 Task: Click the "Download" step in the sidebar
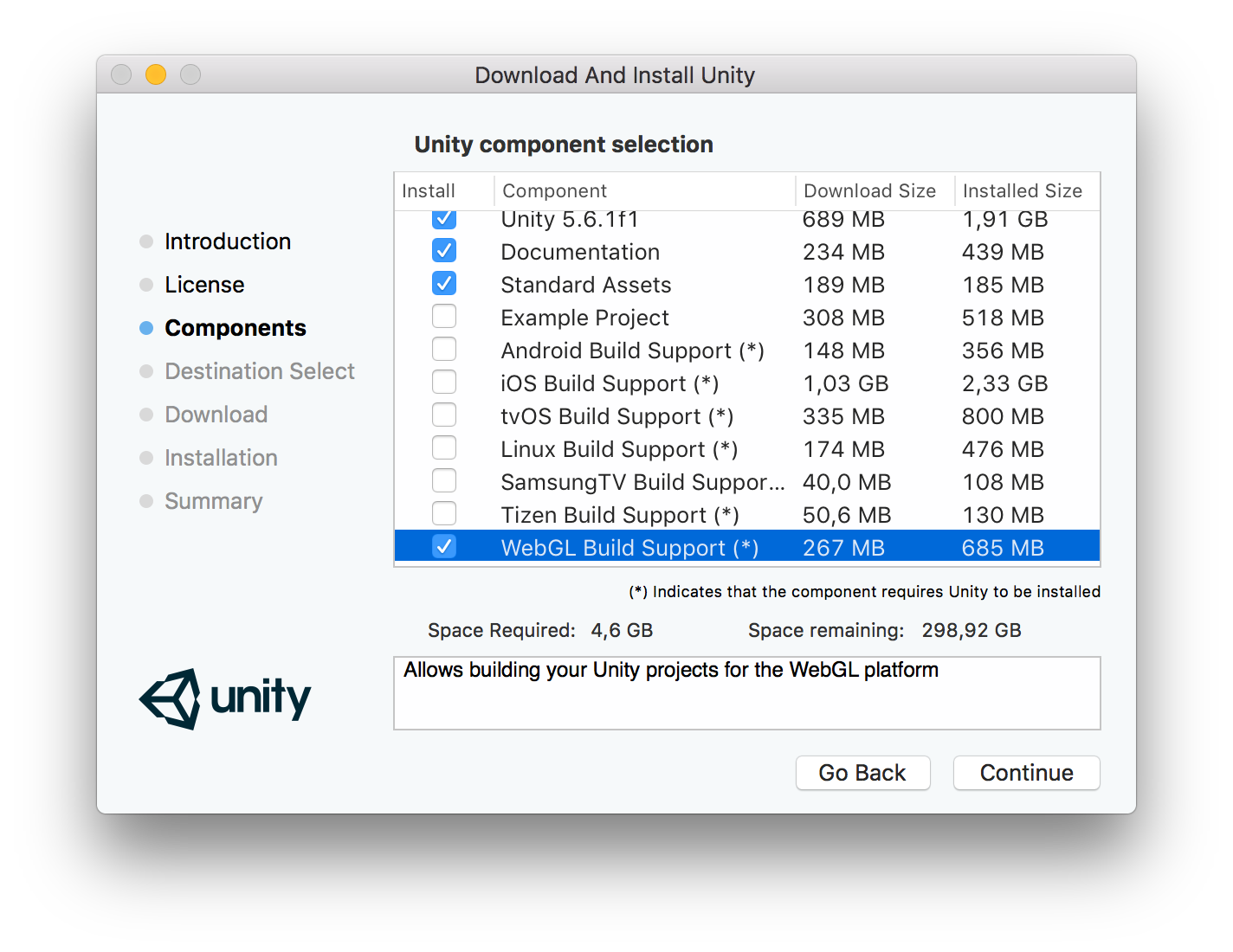216,415
